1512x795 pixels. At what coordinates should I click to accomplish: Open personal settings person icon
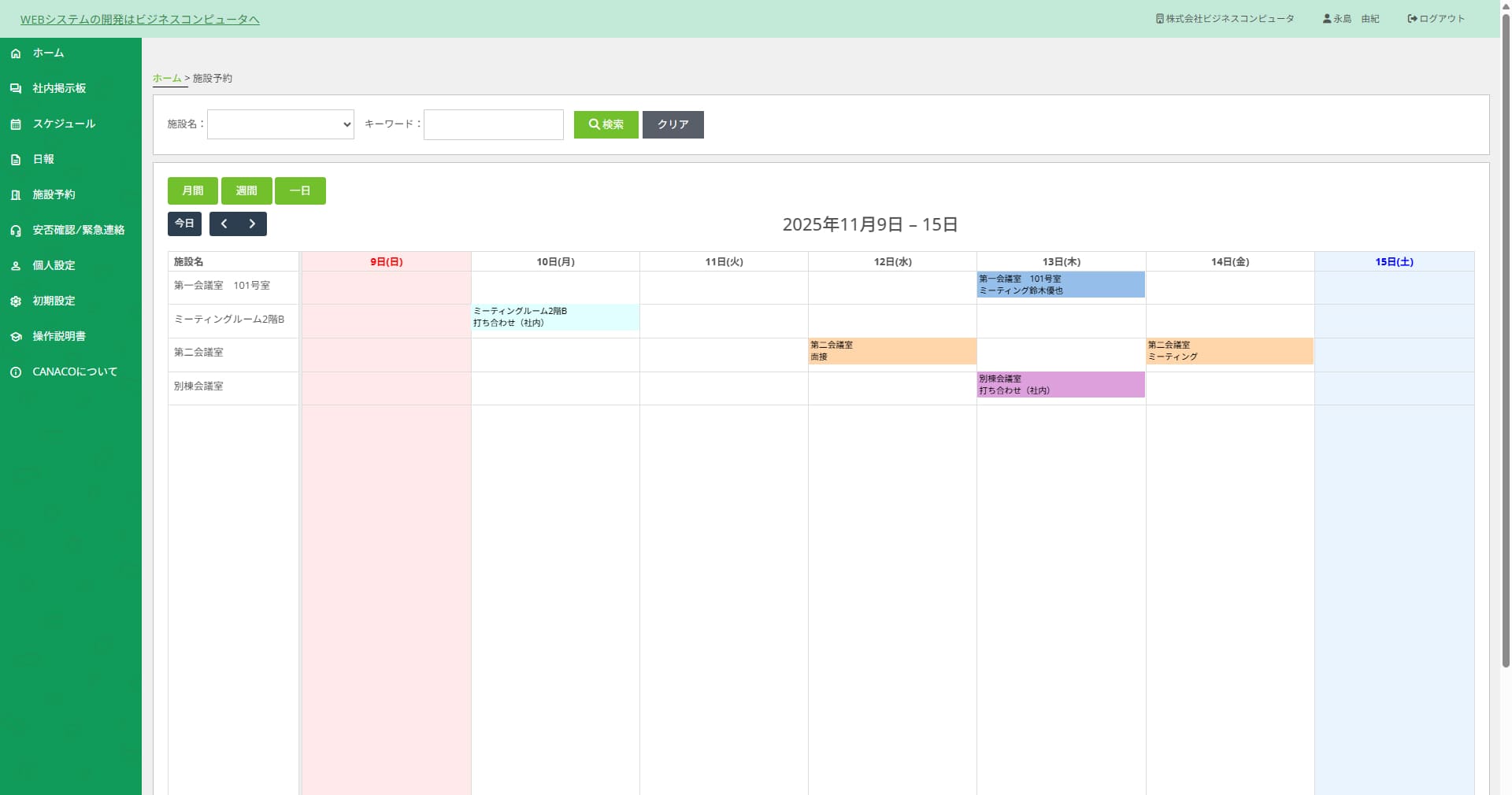(x=16, y=266)
